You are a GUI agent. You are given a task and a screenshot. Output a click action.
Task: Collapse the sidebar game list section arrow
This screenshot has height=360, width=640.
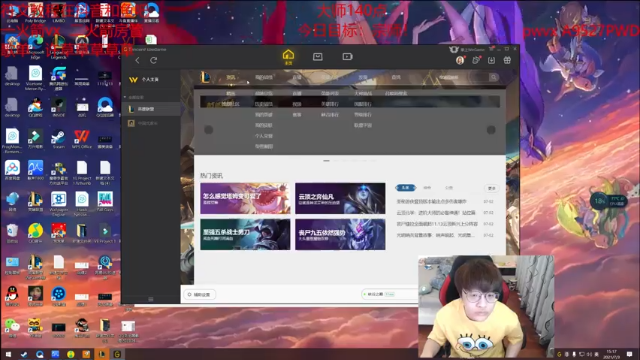[125, 97]
